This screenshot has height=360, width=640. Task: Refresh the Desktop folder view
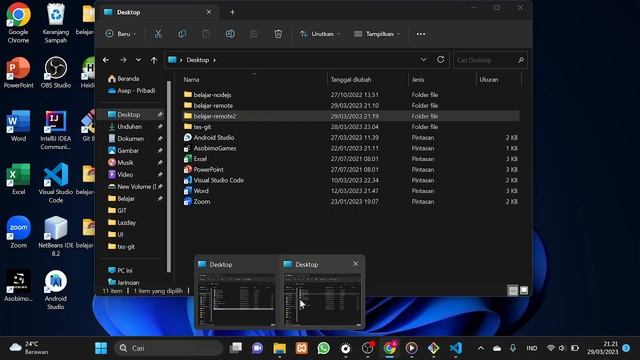440,60
